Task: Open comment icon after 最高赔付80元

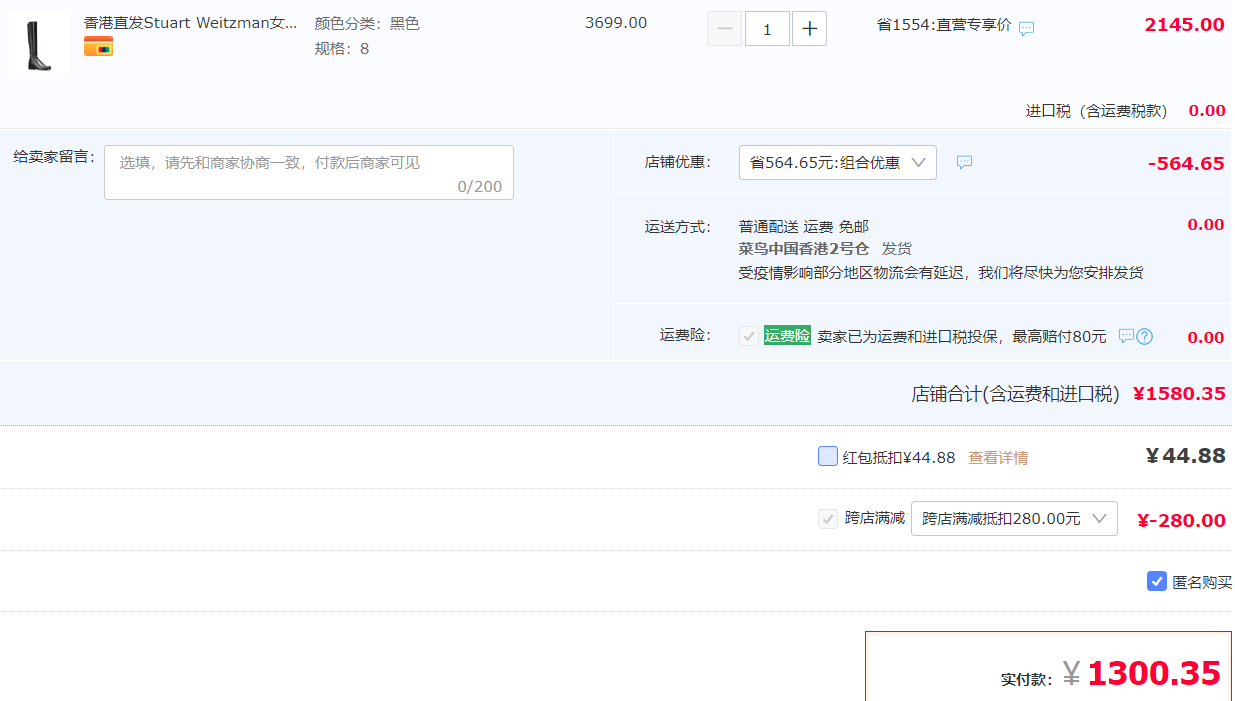Action: [1126, 336]
